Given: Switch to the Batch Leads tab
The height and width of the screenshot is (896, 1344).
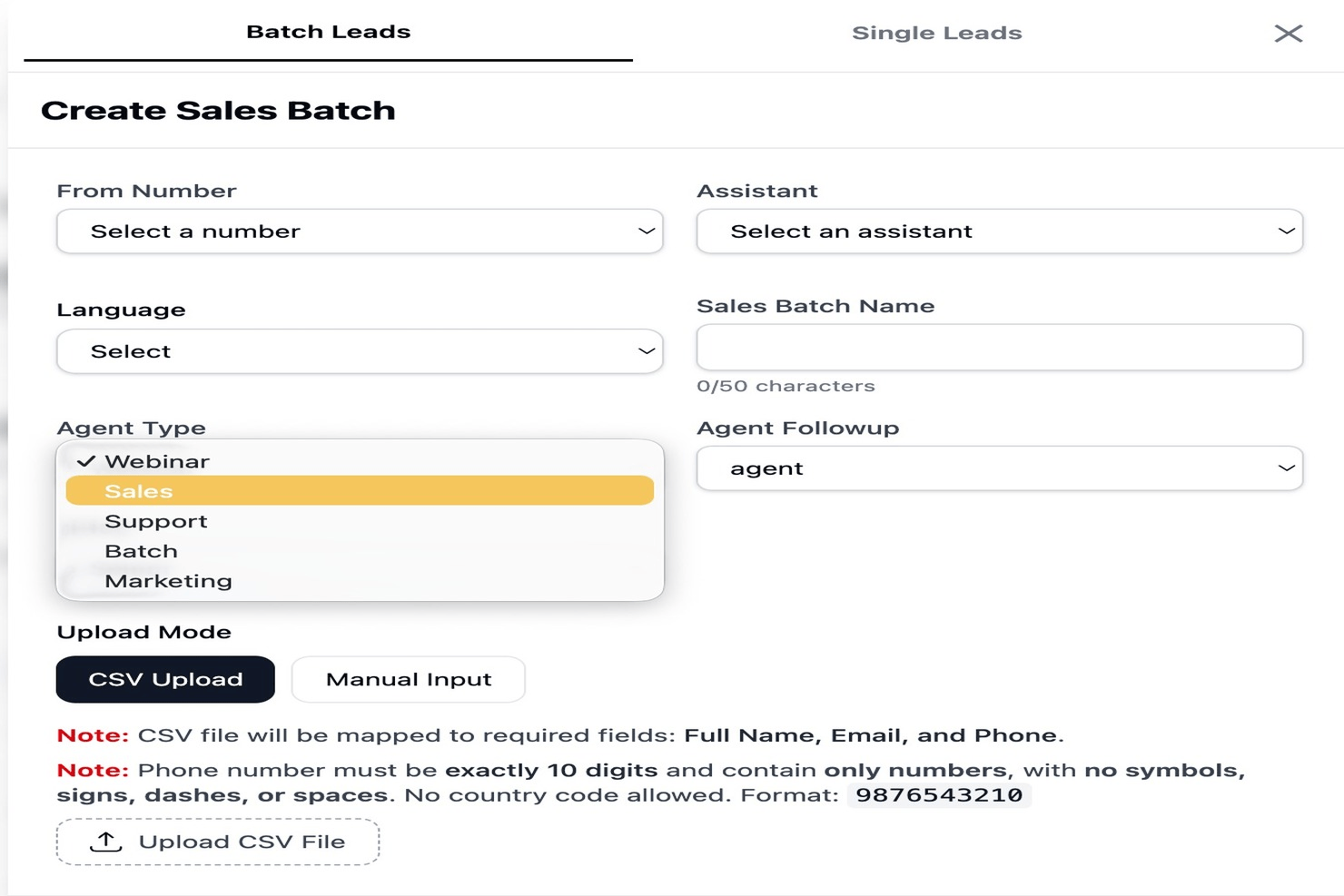Looking at the screenshot, I should pyautogui.click(x=328, y=31).
